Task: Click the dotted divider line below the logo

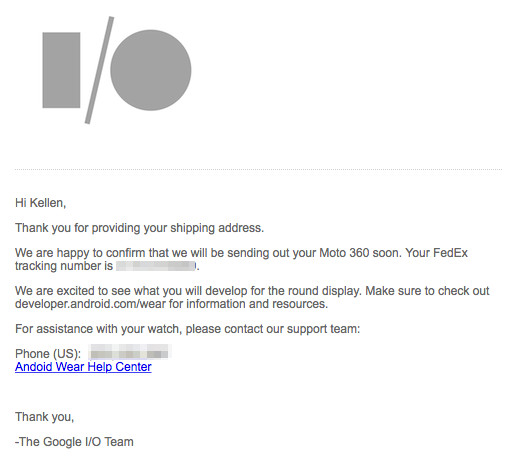Action: coord(258,170)
